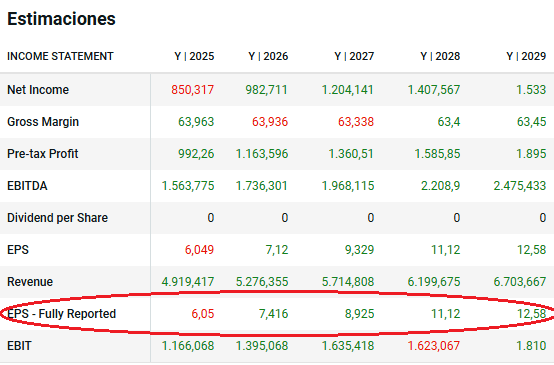Click Net Income 2028 value 1.407,567
Image resolution: width=554 pixels, height=365 pixels.
coord(434,90)
